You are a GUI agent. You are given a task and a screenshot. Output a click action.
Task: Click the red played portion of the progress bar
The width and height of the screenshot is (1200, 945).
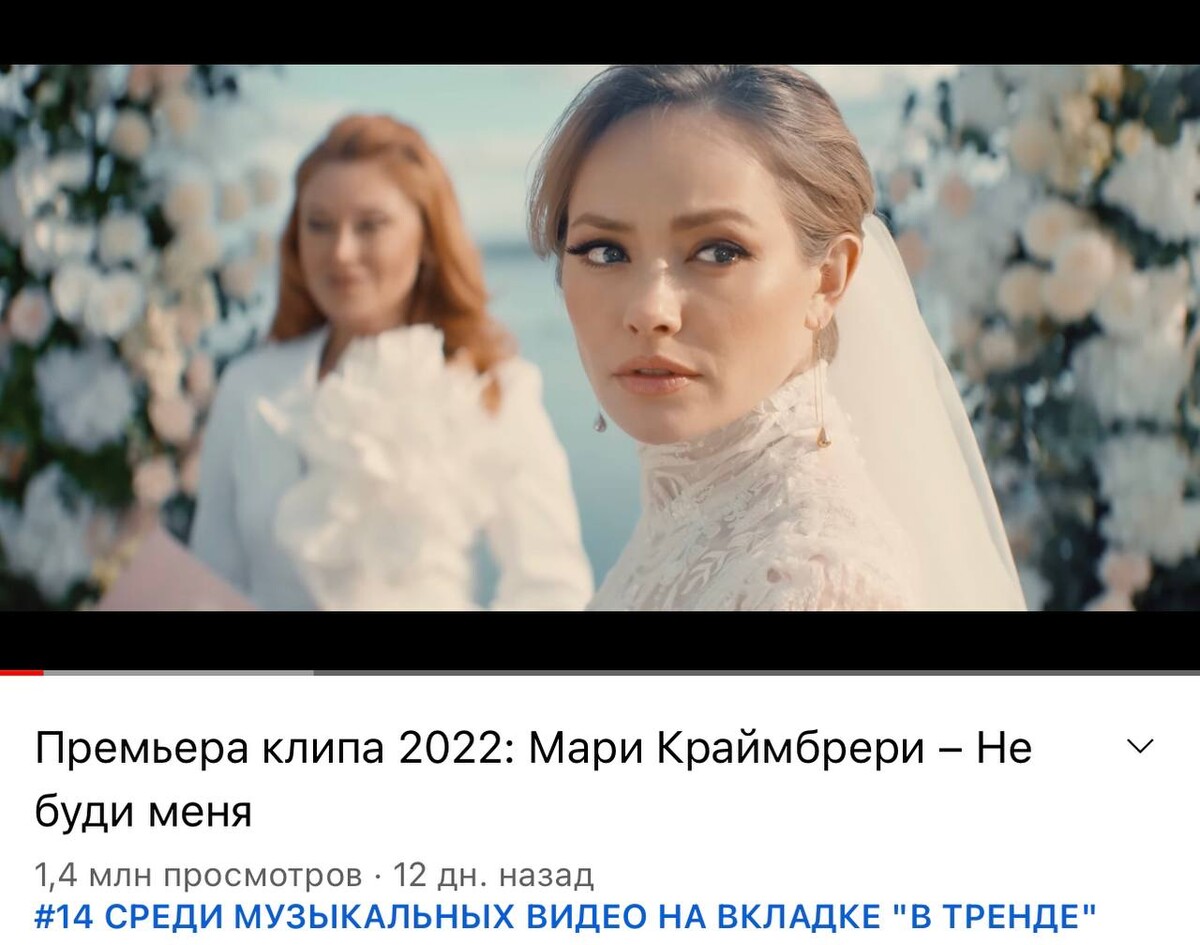pyautogui.click(x=21, y=673)
